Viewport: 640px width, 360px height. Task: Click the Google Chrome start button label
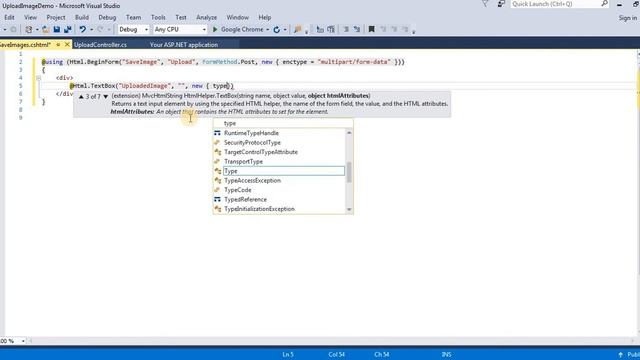(242, 29)
